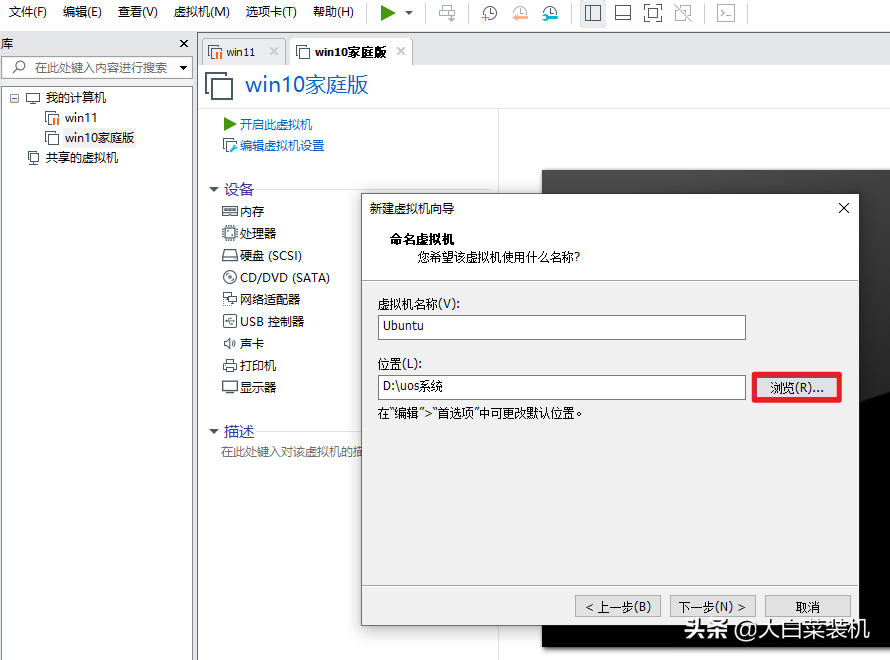Enter full screen mode icon

[653, 13]
